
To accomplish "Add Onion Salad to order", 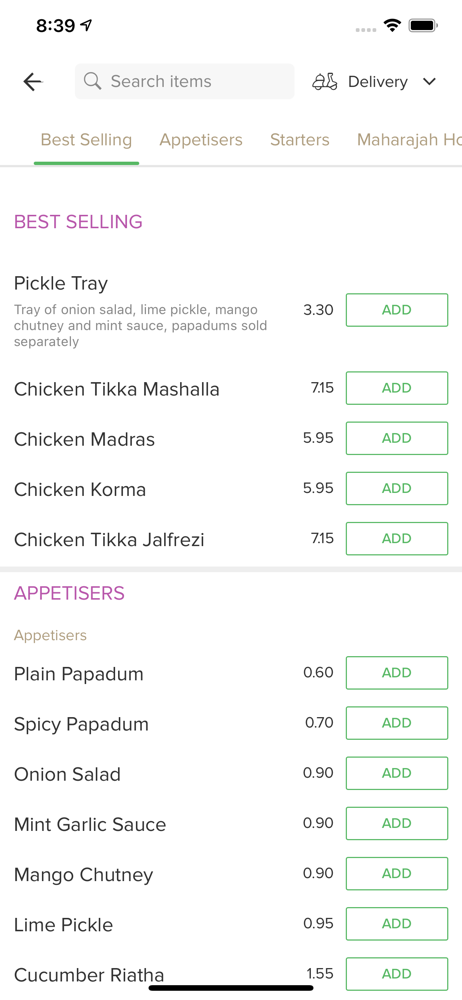I will point(397,773).
